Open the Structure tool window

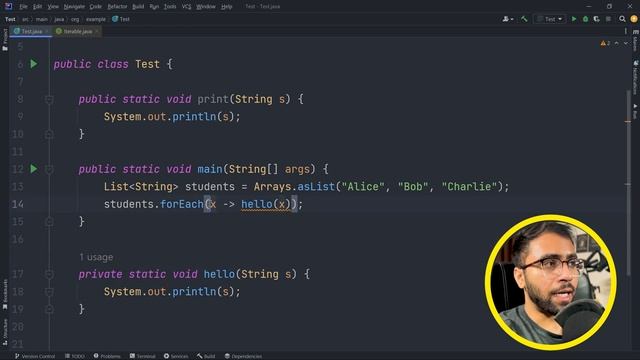pyautogui.click(x=5, y=332)
